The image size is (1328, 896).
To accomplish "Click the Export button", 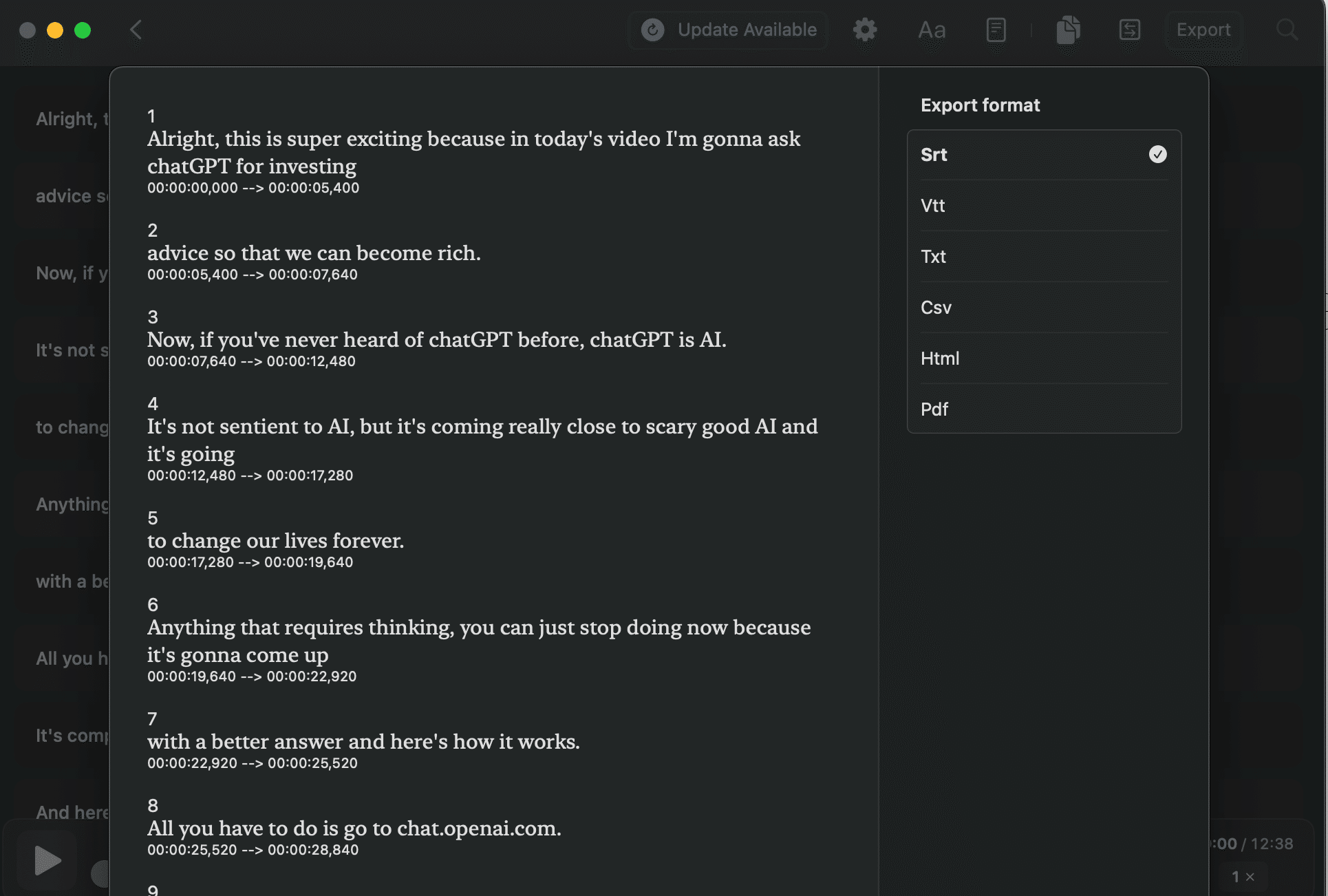I will [1203, 30].
